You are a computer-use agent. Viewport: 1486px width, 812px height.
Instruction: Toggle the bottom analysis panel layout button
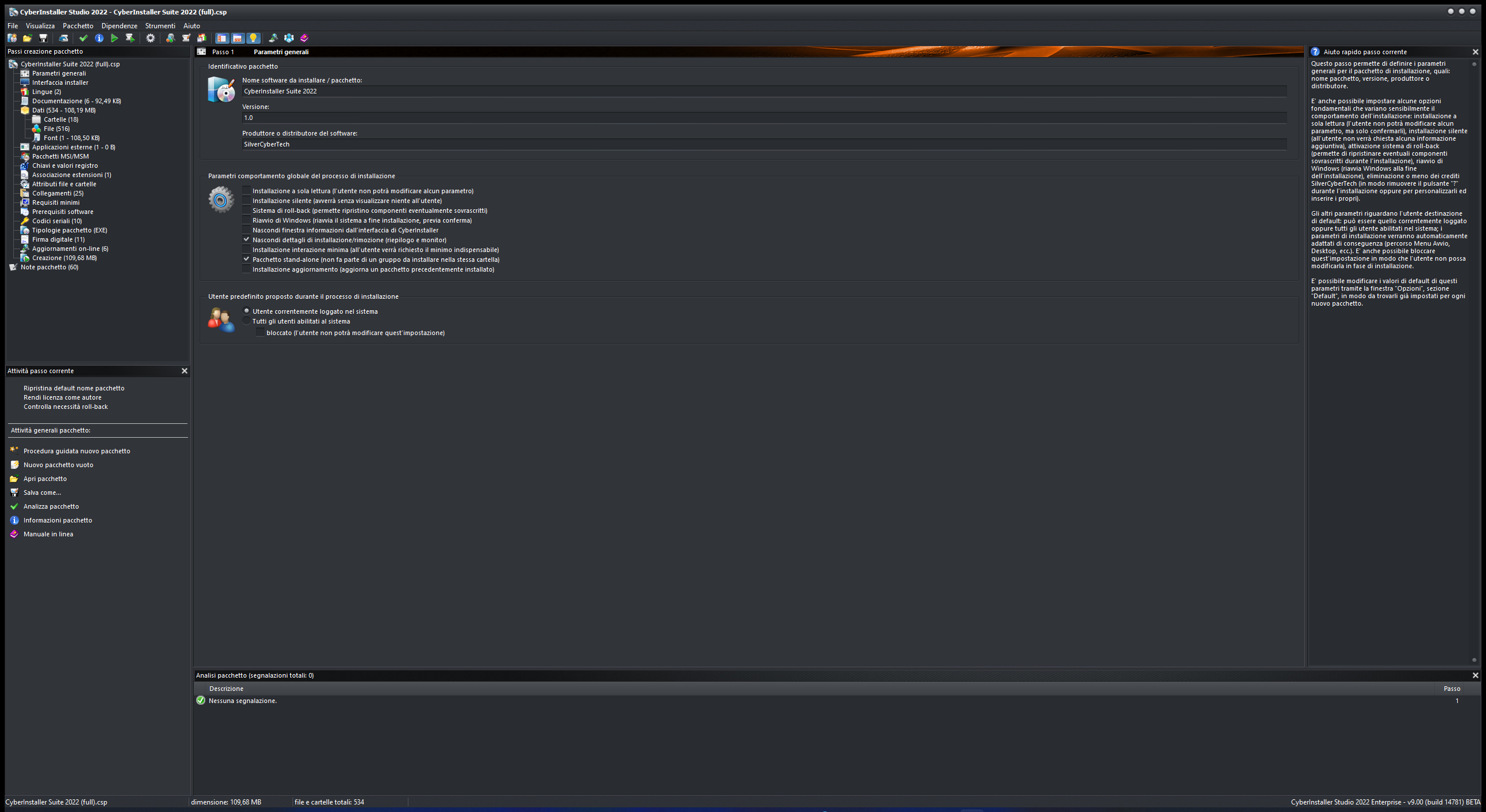(x=237, y=38)
